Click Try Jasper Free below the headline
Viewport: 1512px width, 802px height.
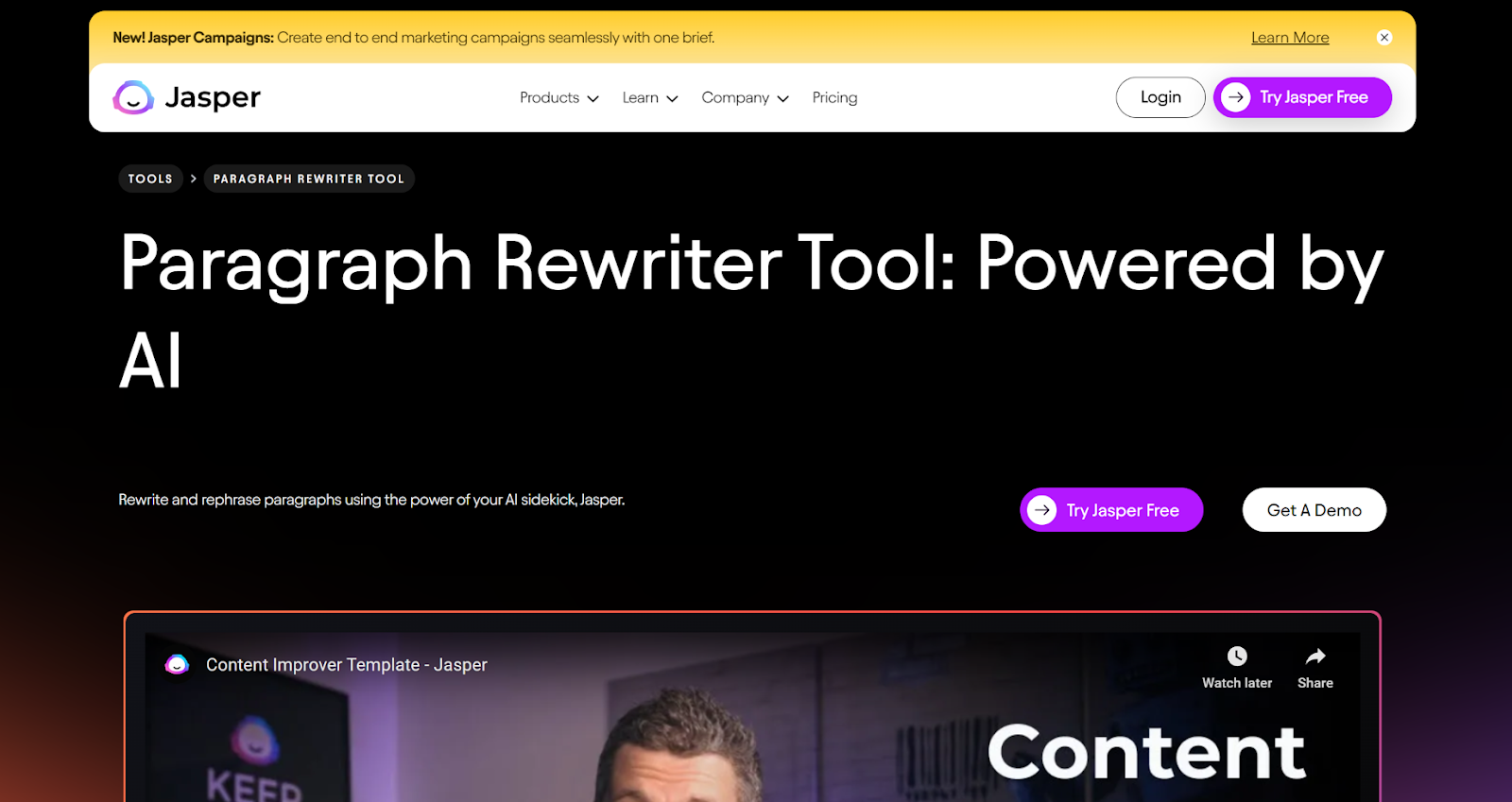[x=1111, y=510]
